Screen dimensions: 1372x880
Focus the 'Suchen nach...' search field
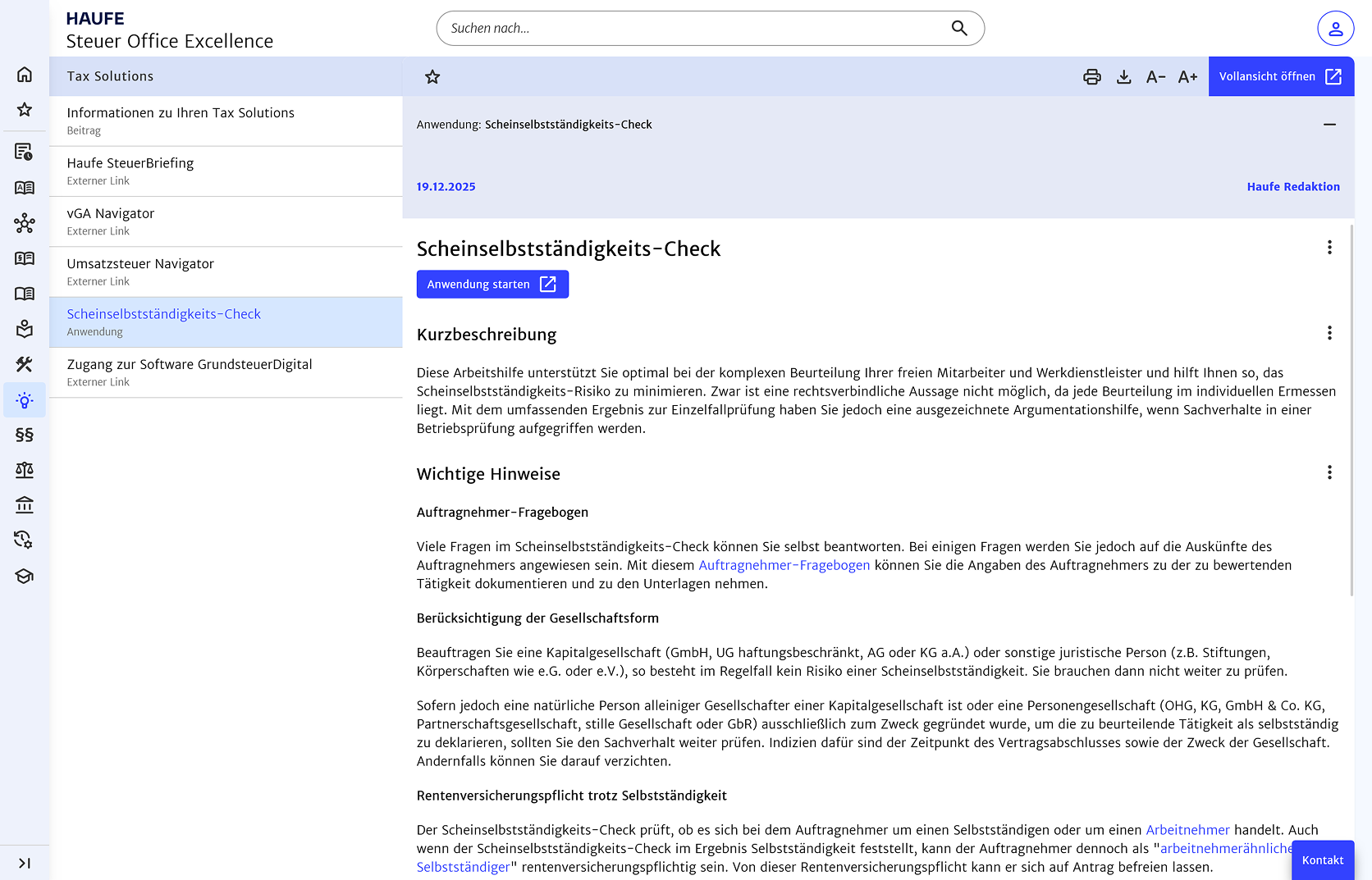click(710, 29)
